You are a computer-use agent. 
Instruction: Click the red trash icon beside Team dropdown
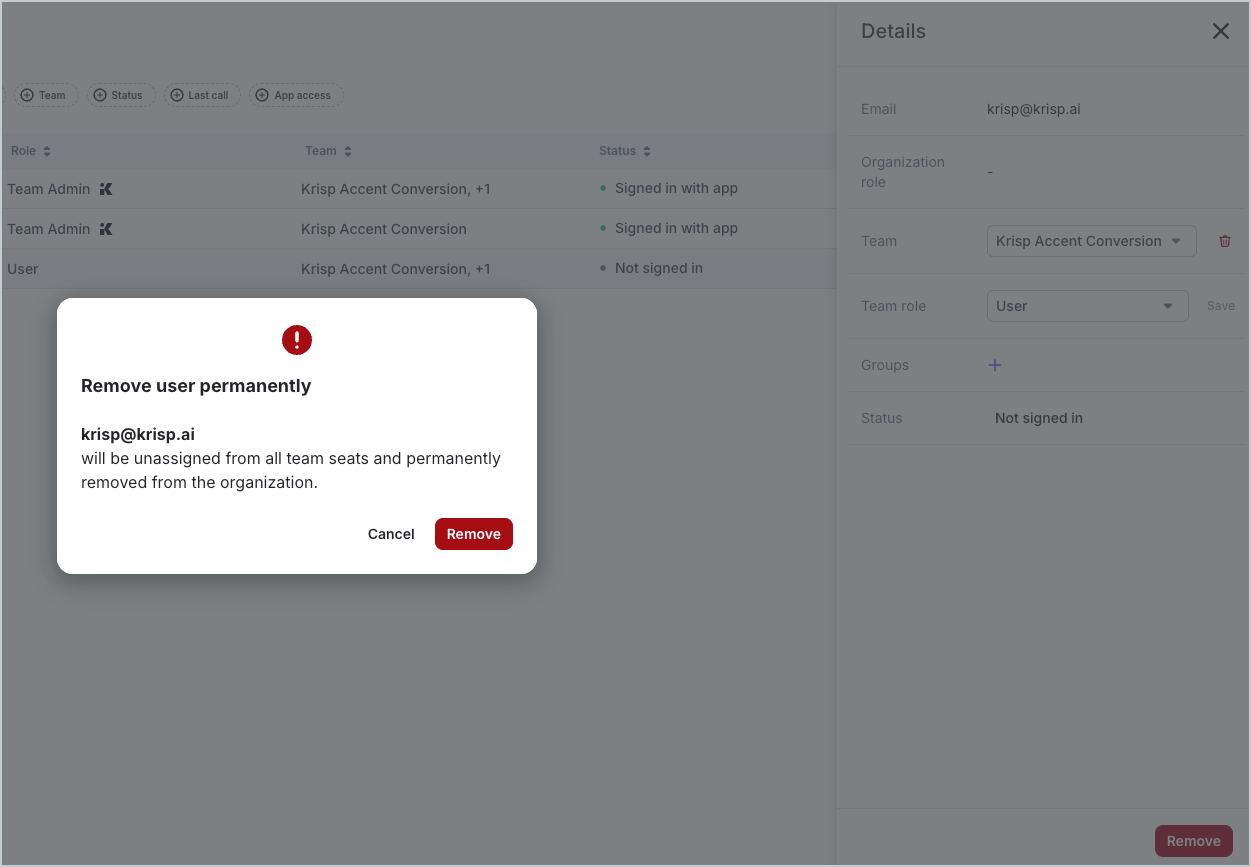tap(1224, 241)
